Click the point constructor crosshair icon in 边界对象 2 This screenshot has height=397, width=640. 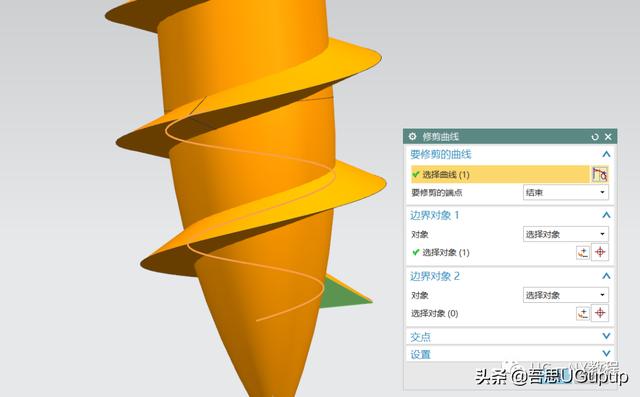click(600, 313)
